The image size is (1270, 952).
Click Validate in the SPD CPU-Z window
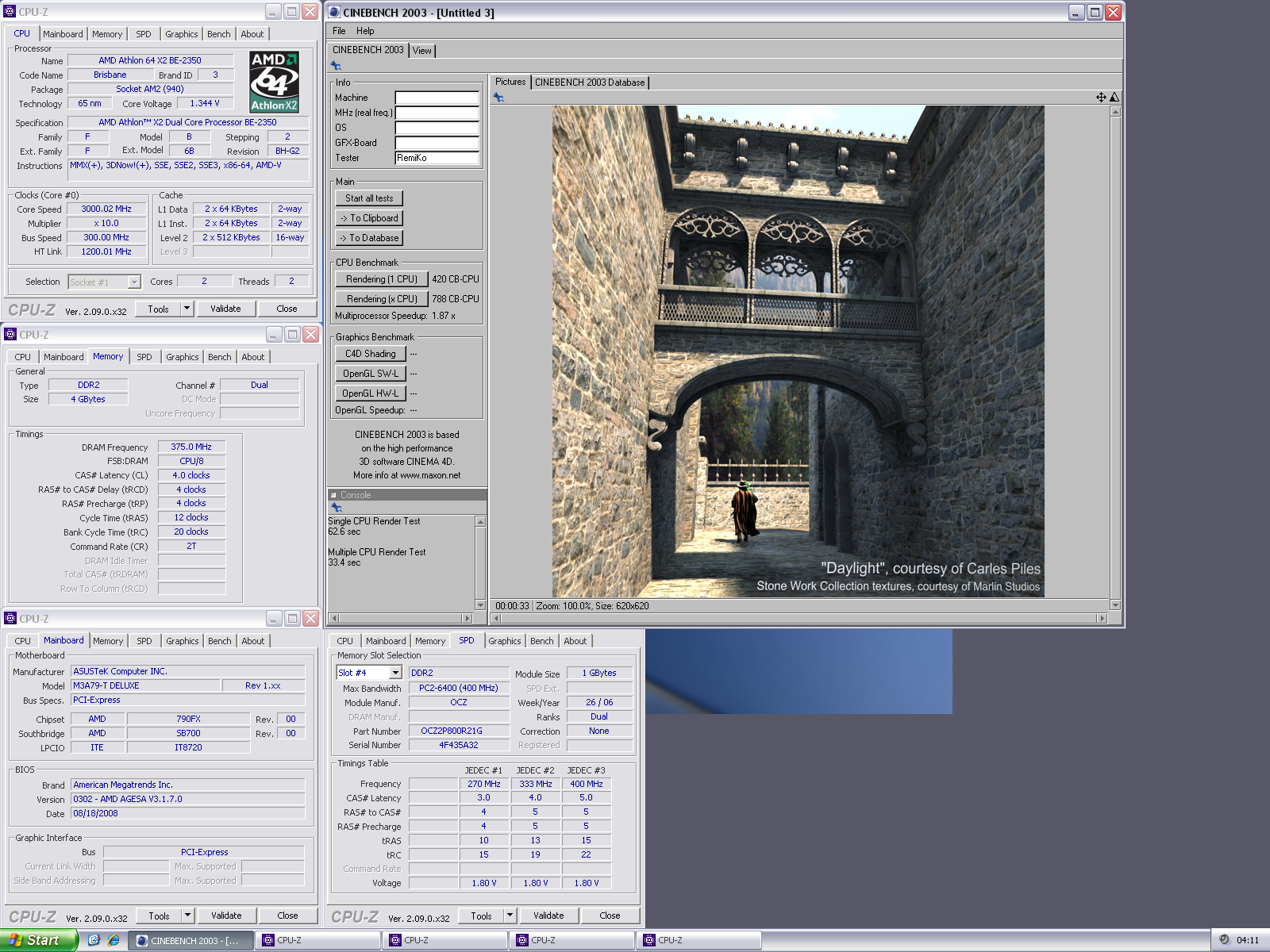point(548,916)
